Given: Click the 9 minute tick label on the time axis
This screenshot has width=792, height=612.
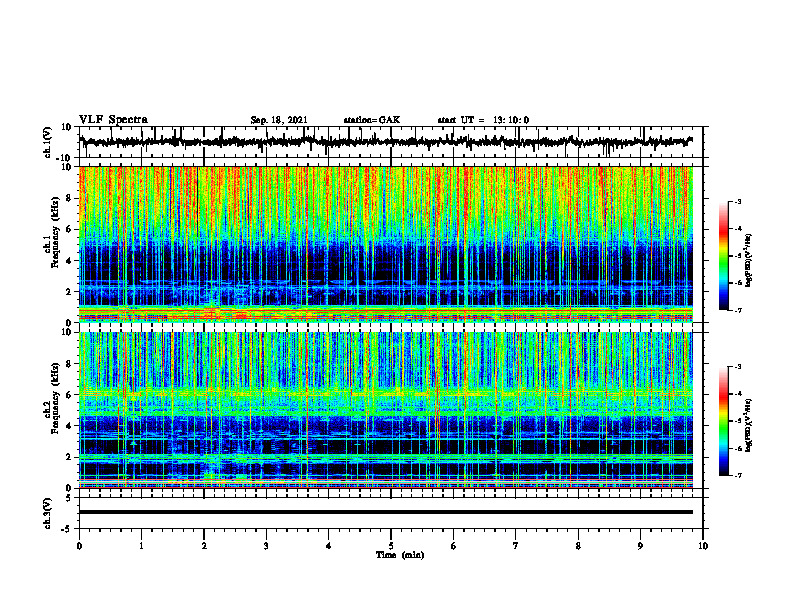Looking at the screenshot, I should pos(640,546).
